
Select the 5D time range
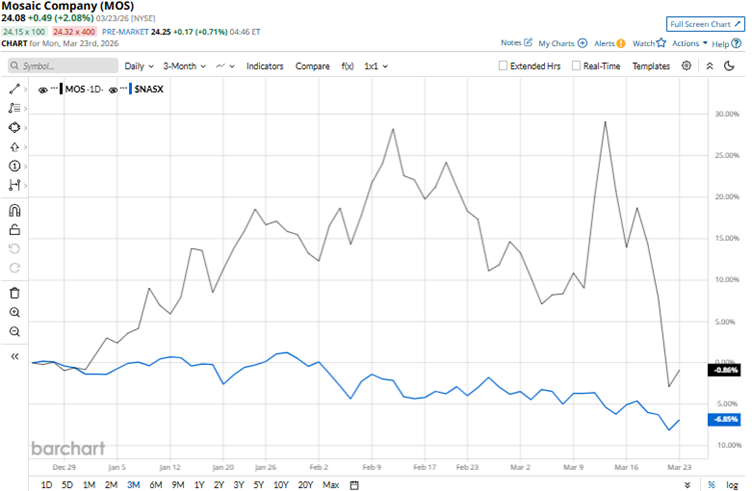point(67,485)
